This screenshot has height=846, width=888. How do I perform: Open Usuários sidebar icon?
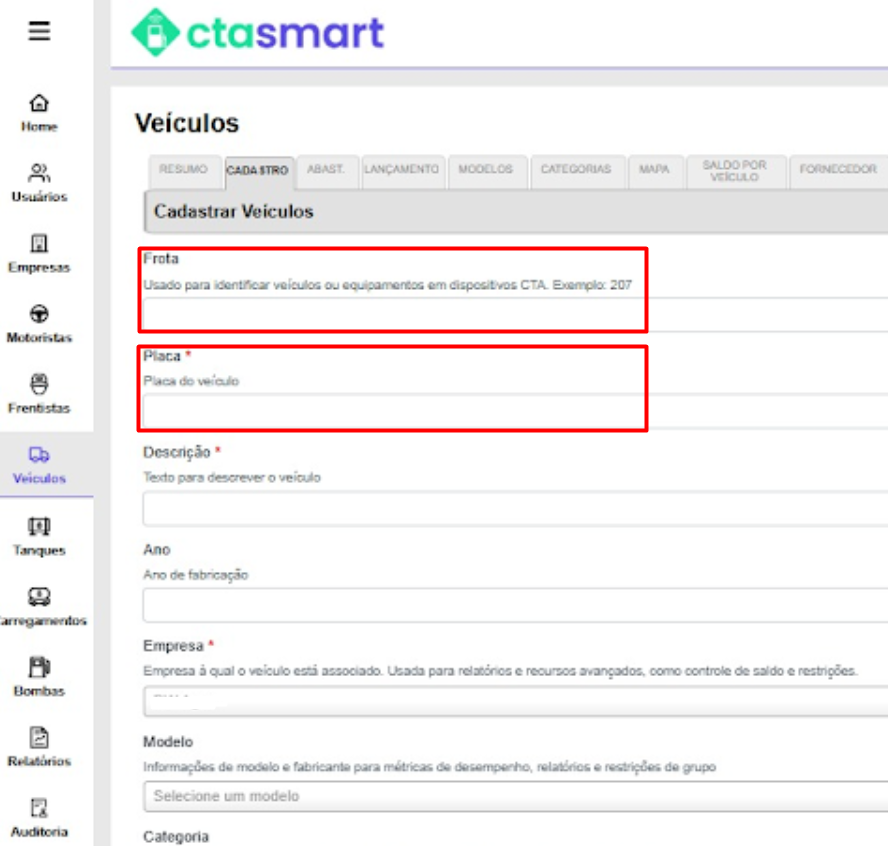click(39, 174)
